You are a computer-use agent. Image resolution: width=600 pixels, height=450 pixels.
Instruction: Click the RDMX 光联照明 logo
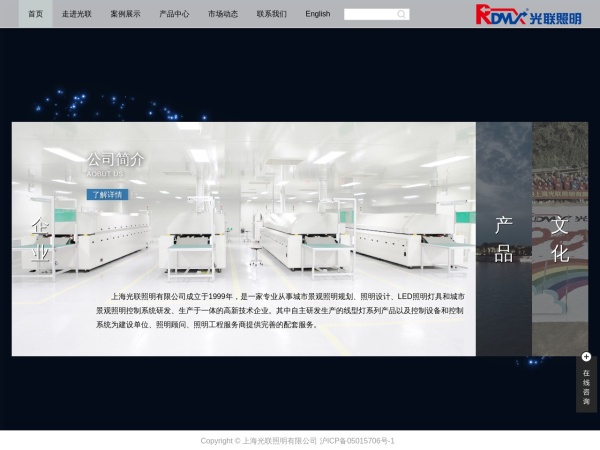[528, 14]
